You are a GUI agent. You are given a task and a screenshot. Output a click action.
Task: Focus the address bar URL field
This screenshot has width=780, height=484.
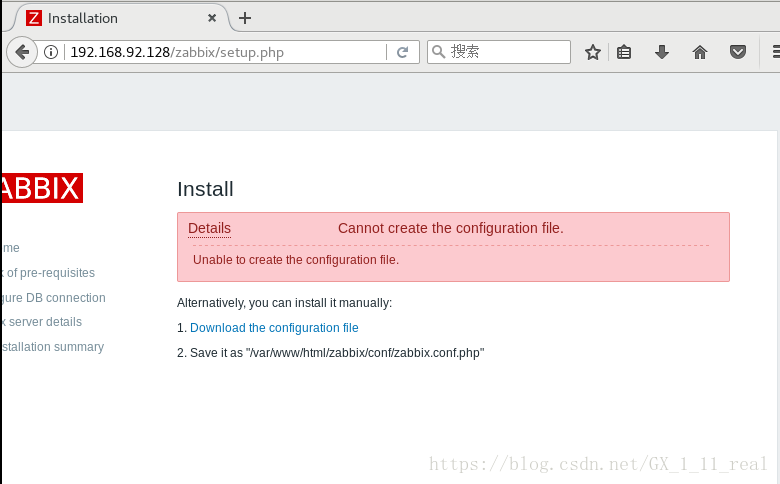[x=226, y=52]
